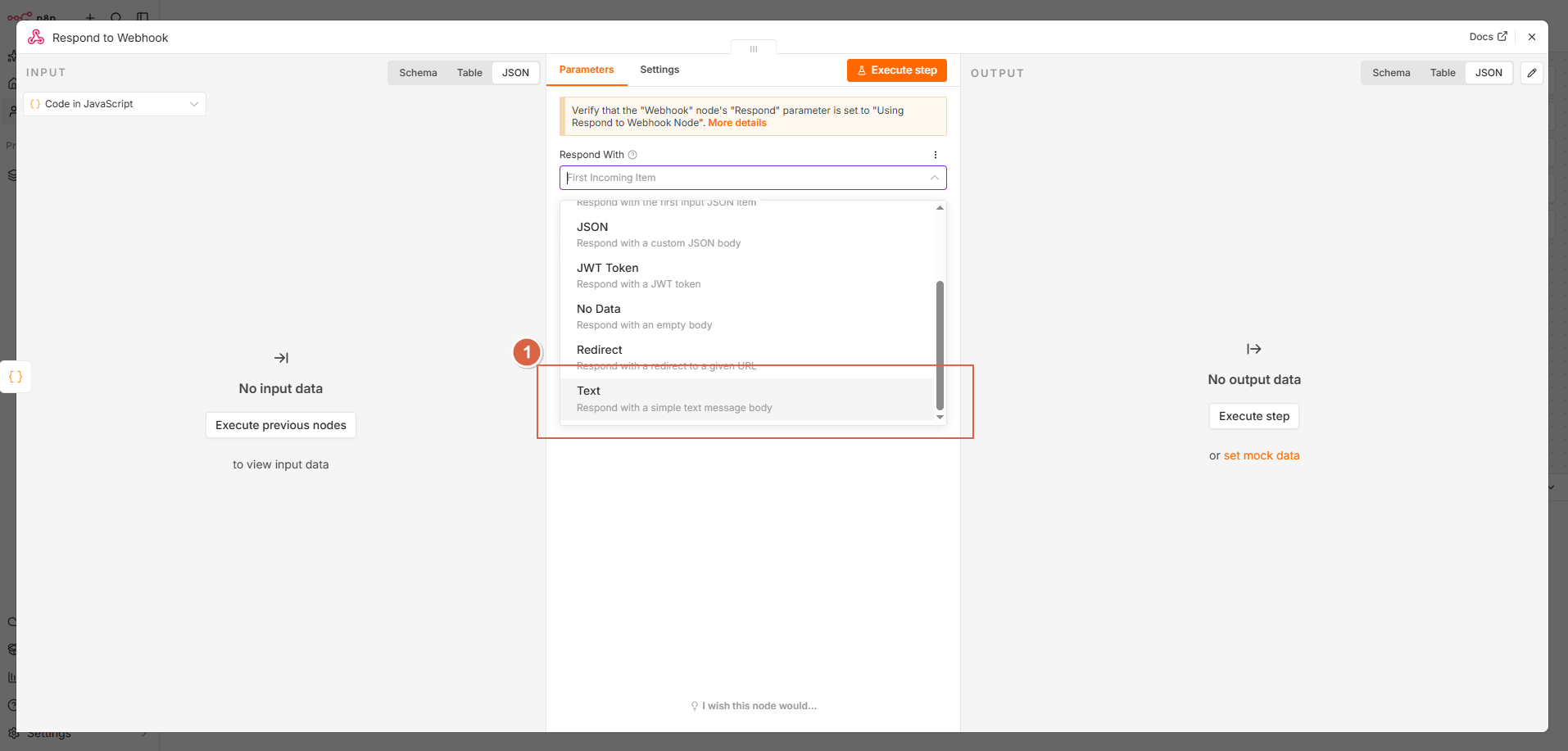1568x751 pixels.
Task: Choose the Redirect option
Action: [747, 358]
